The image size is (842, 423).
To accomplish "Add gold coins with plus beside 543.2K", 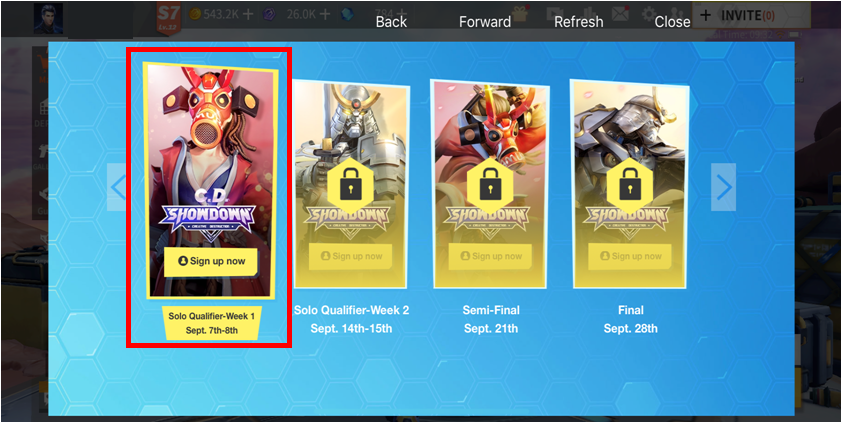I will pos(248,14).
